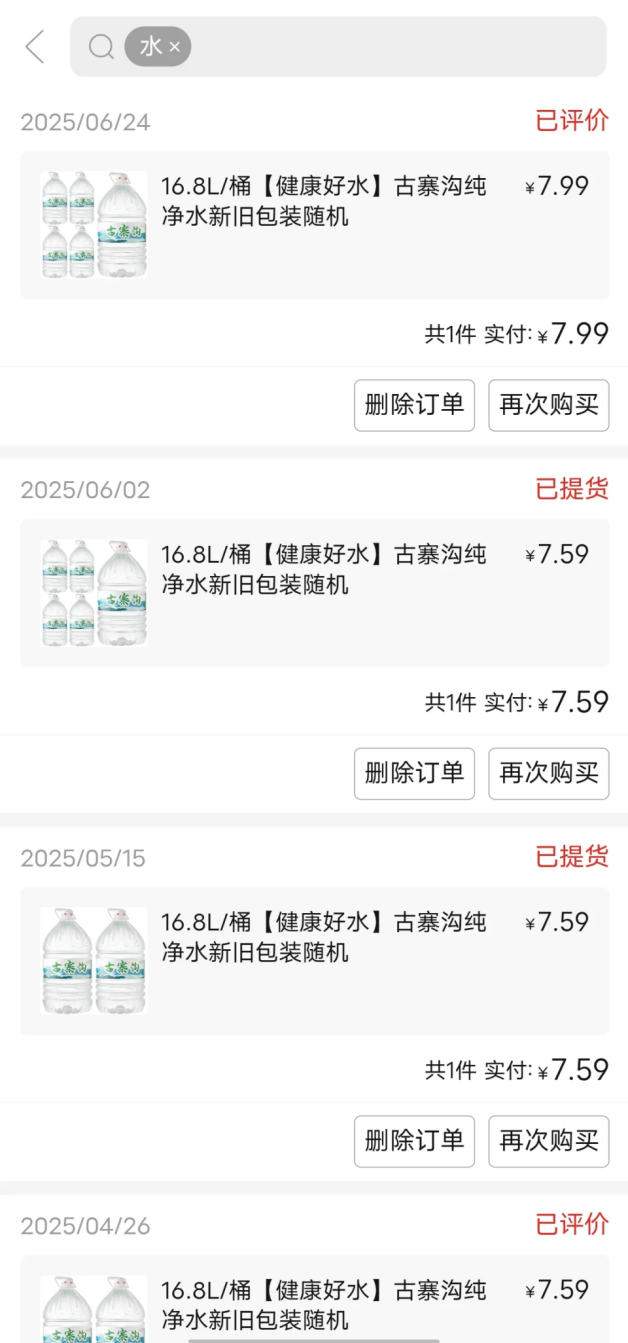
Task: Repurchase the 2025/06/02 order
Action: [x=548, y=773]
